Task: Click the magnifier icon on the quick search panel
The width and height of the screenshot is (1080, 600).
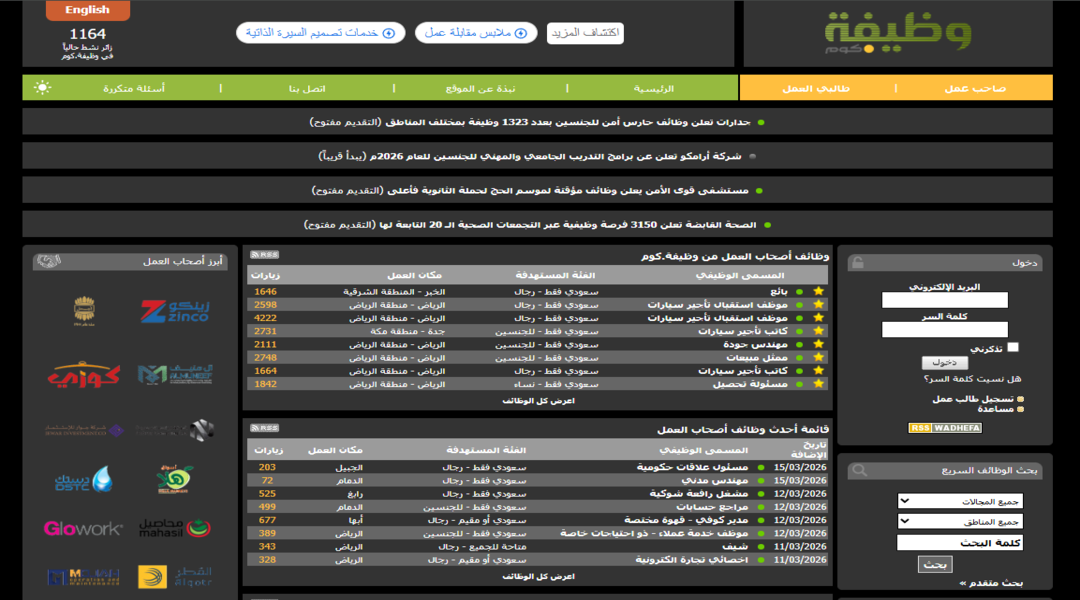Action: [x=858, y=470]
